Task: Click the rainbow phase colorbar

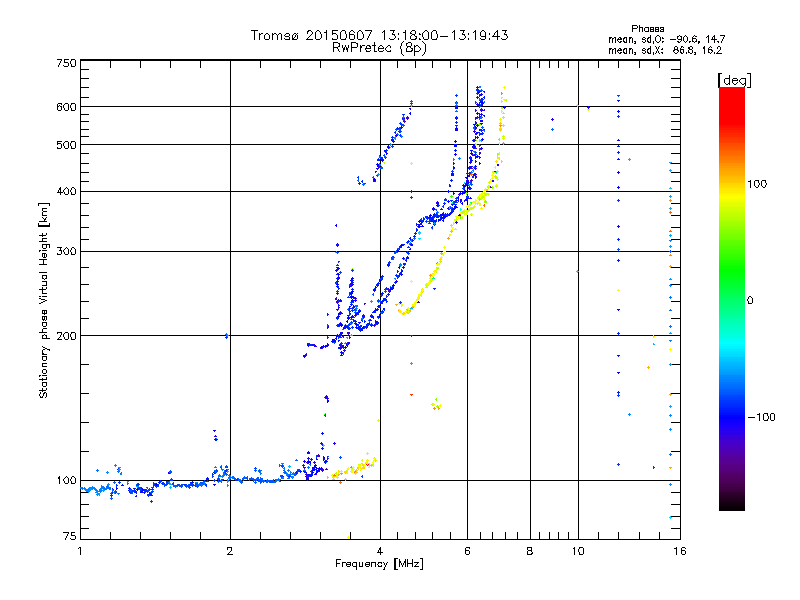Action: click(732, 298)
